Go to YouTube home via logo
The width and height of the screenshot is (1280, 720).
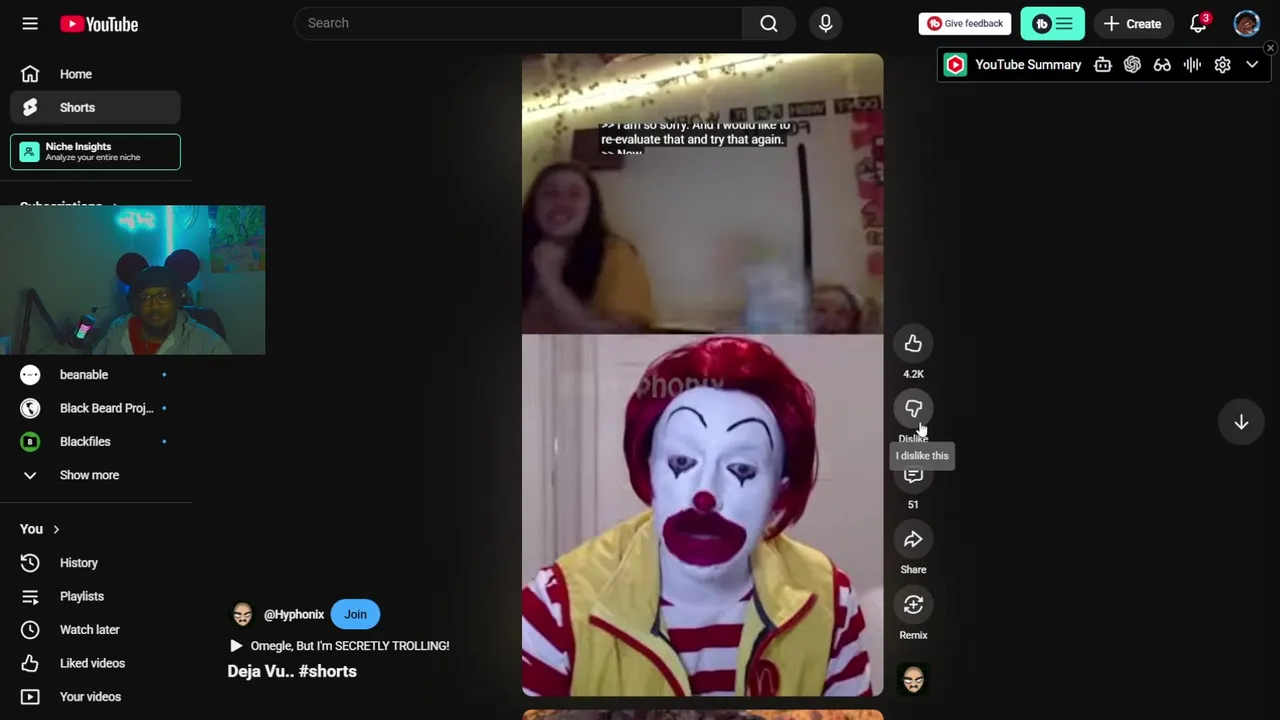coord(99,24)
